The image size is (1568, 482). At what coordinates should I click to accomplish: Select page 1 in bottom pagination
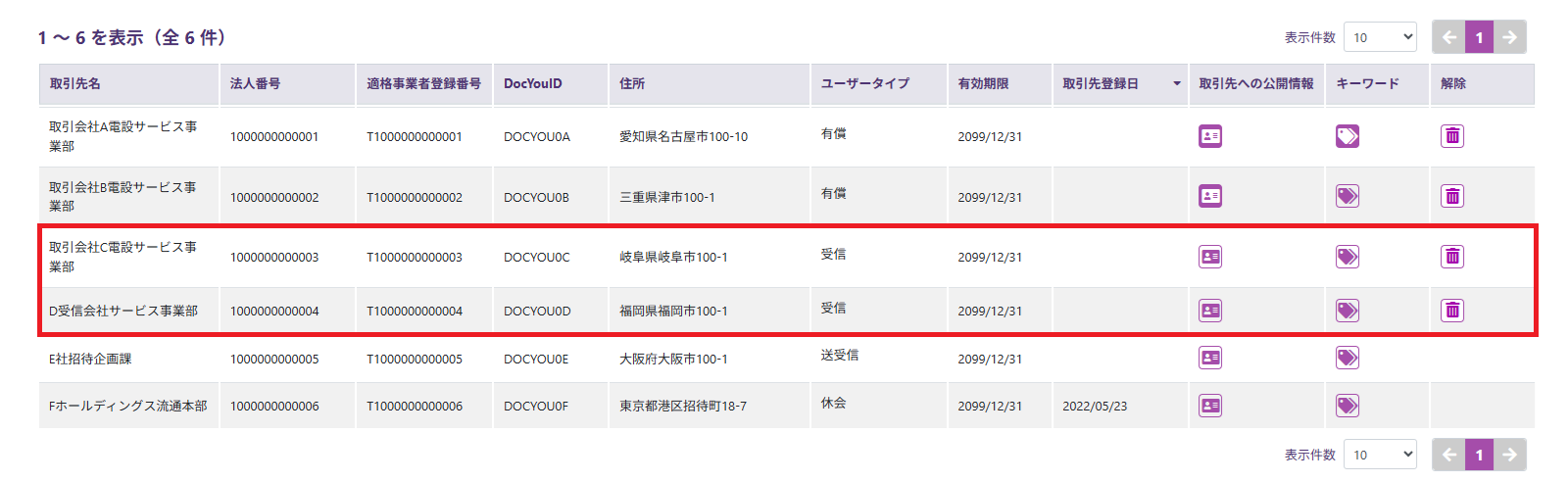click(1480, 455)
